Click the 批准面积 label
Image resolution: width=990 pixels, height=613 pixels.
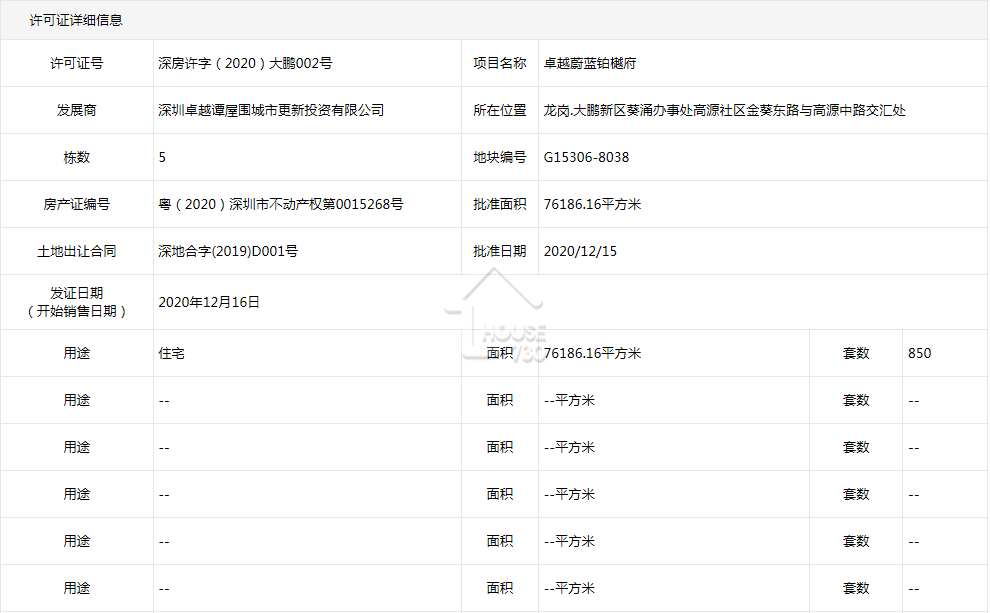(x=499, y=204)
